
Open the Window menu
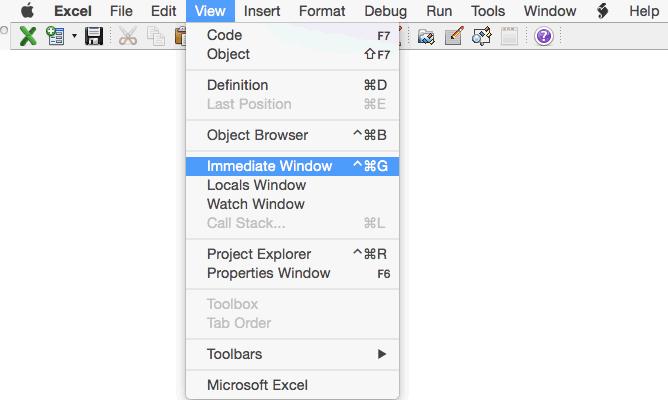[550, 11]
